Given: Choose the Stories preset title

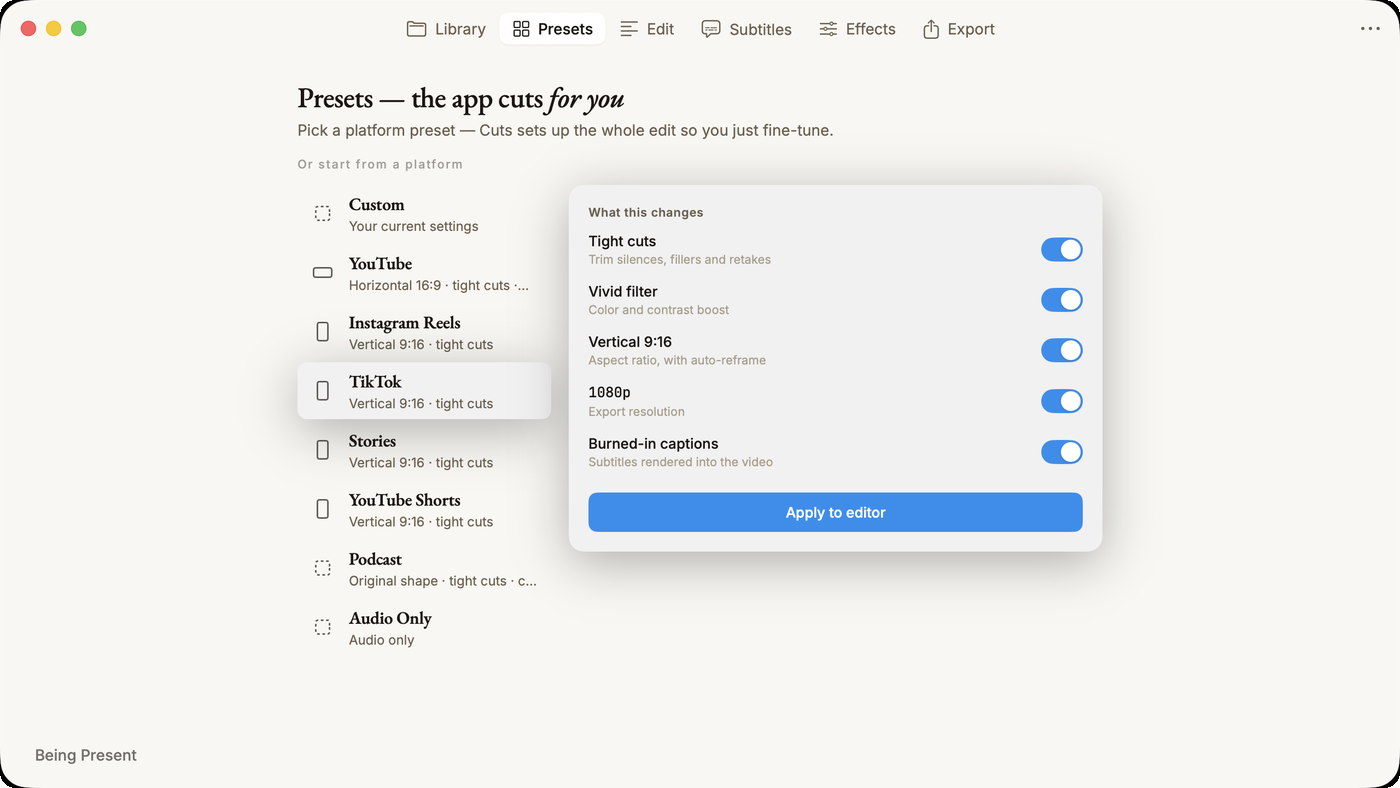Looking at the screenshot, I should tap(372, 441).
